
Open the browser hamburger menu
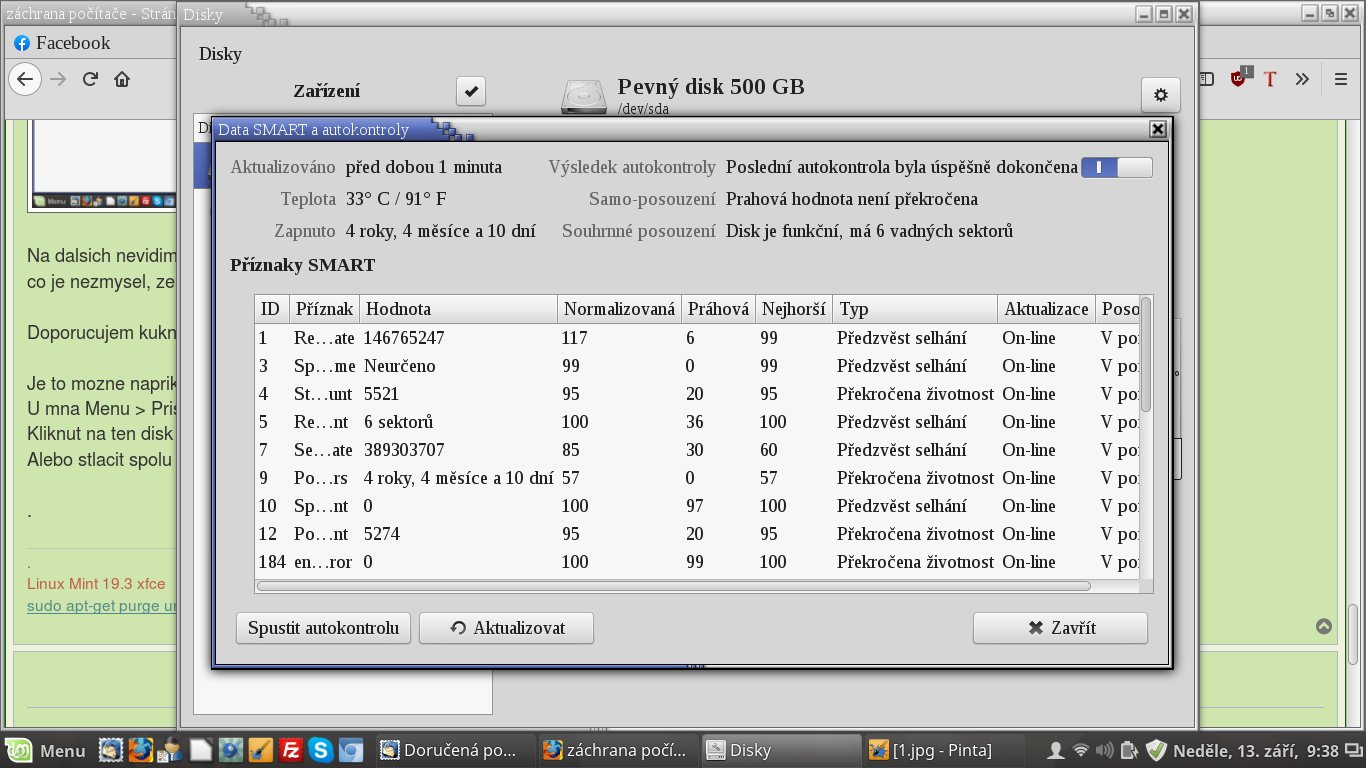coord(1339,79)
